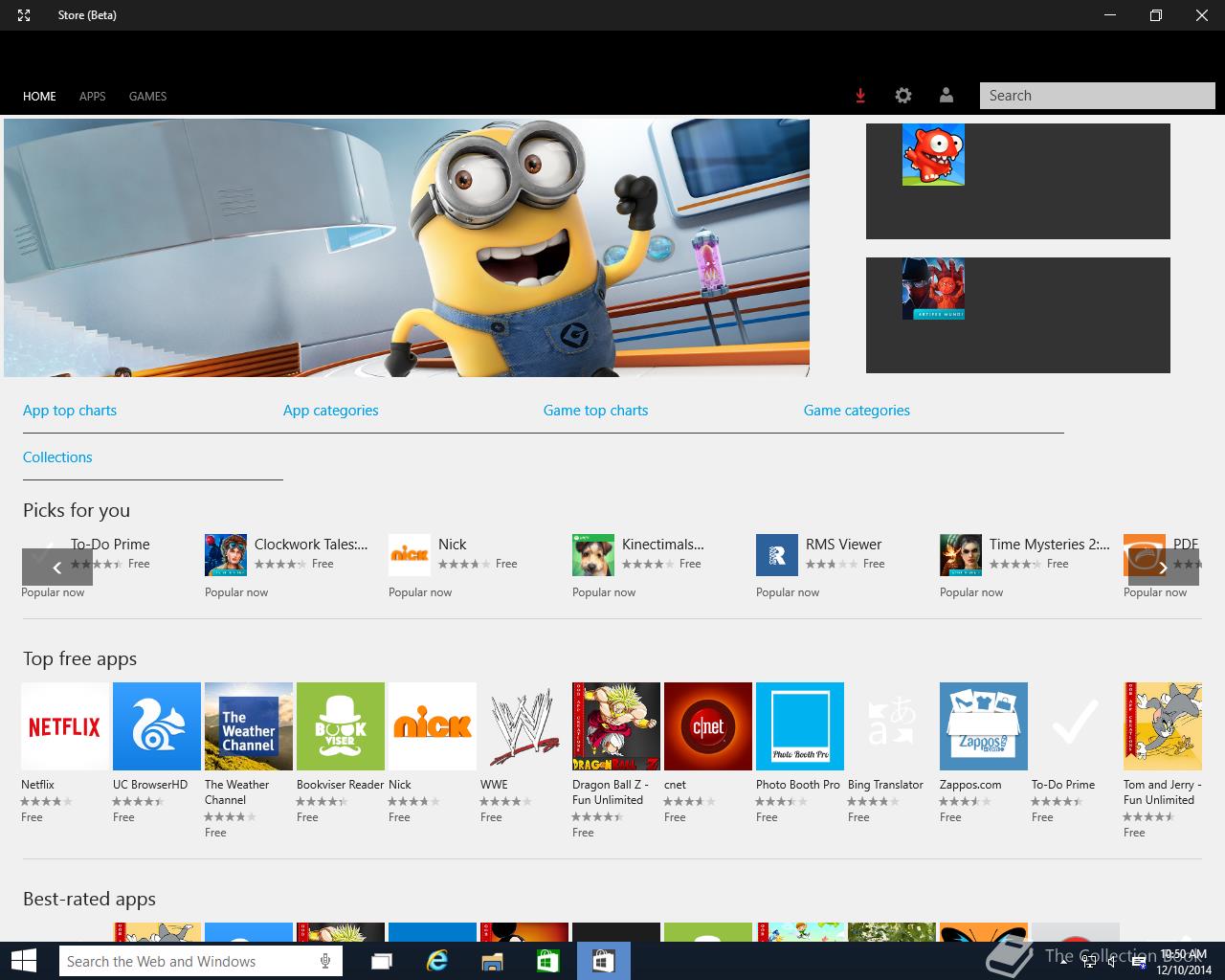Open the Windows Start button
This screenshot has width=1225, height=980.
[24, 961]
